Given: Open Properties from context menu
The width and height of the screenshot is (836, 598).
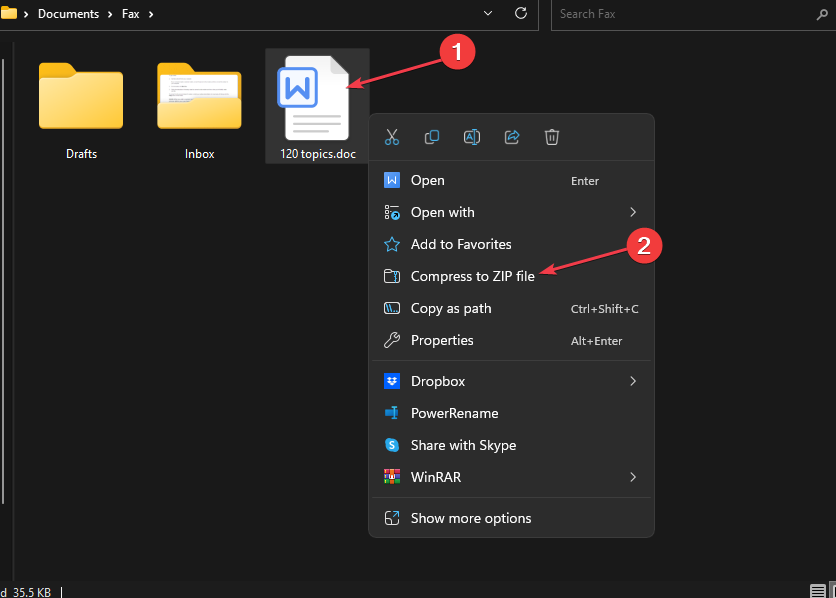Looking at the screenshot, I should 442,340.
